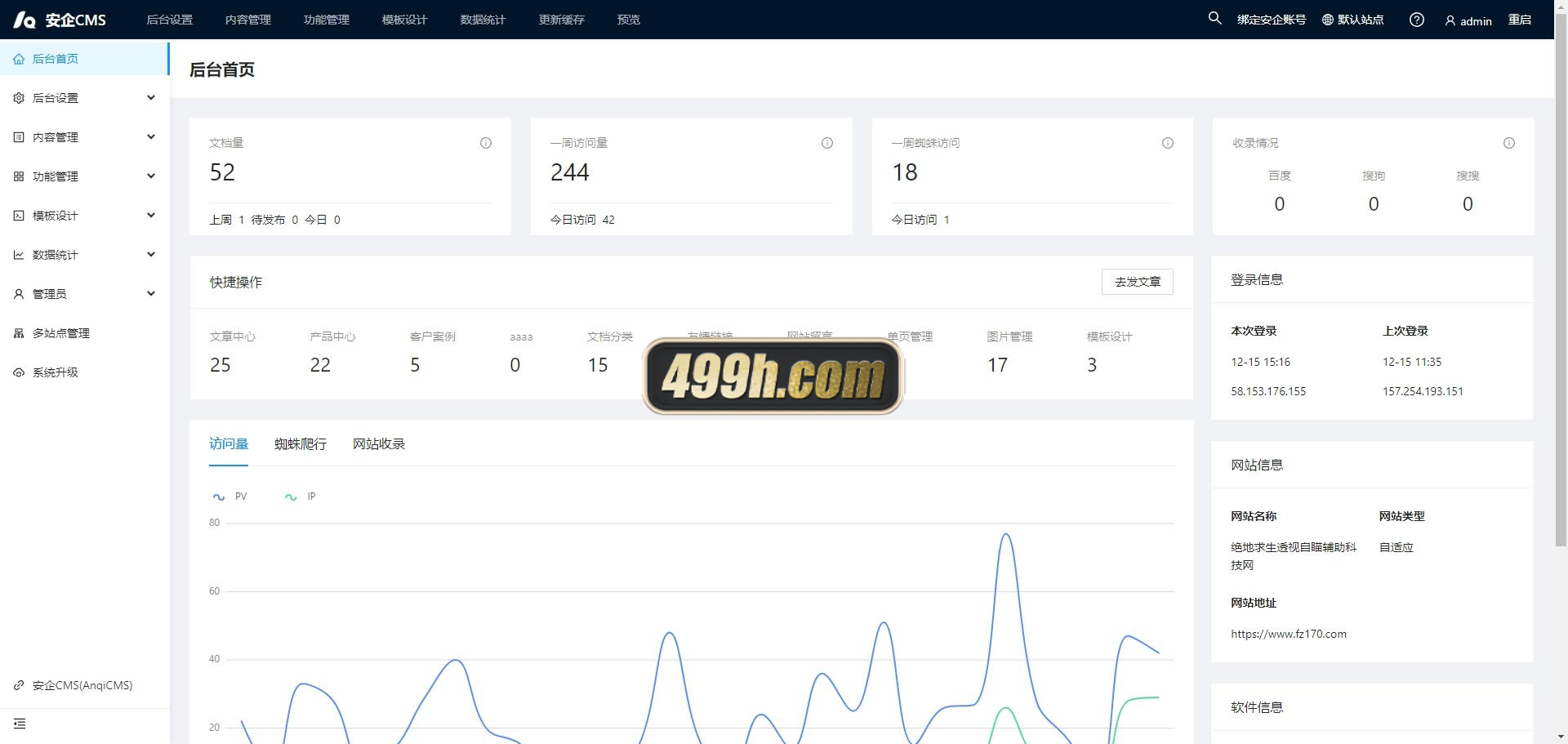Click 绑定安企账号 link
This screenshot has height=744, width=1568.
(1272, 20)
